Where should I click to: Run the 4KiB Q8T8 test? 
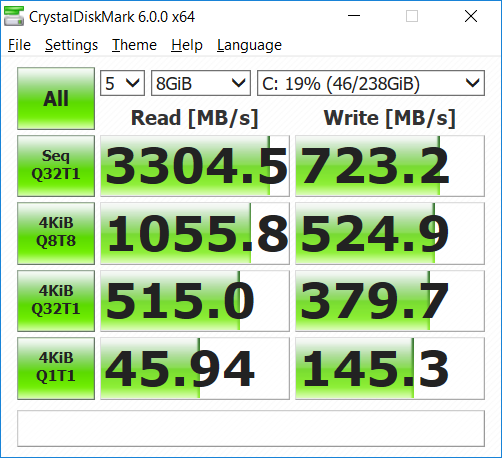(x=56, y=233)
